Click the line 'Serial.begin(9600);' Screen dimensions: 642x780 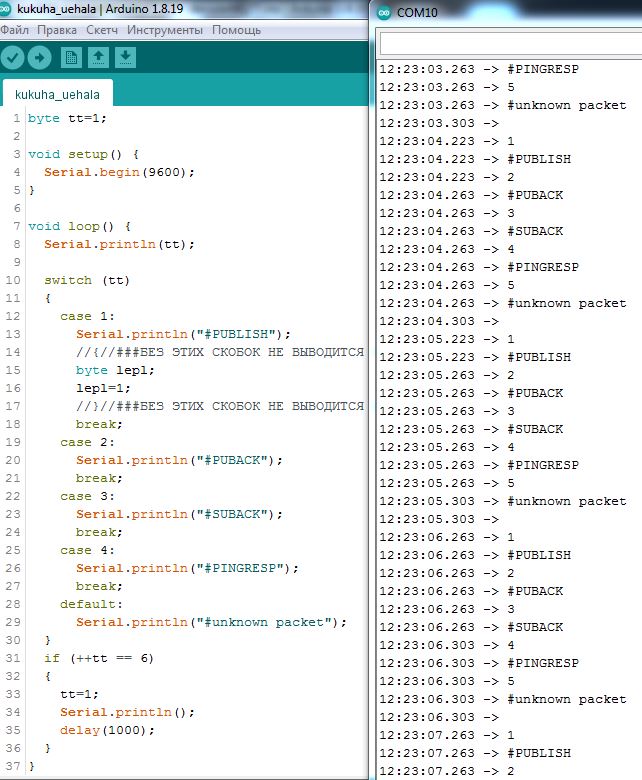point(119,172)
